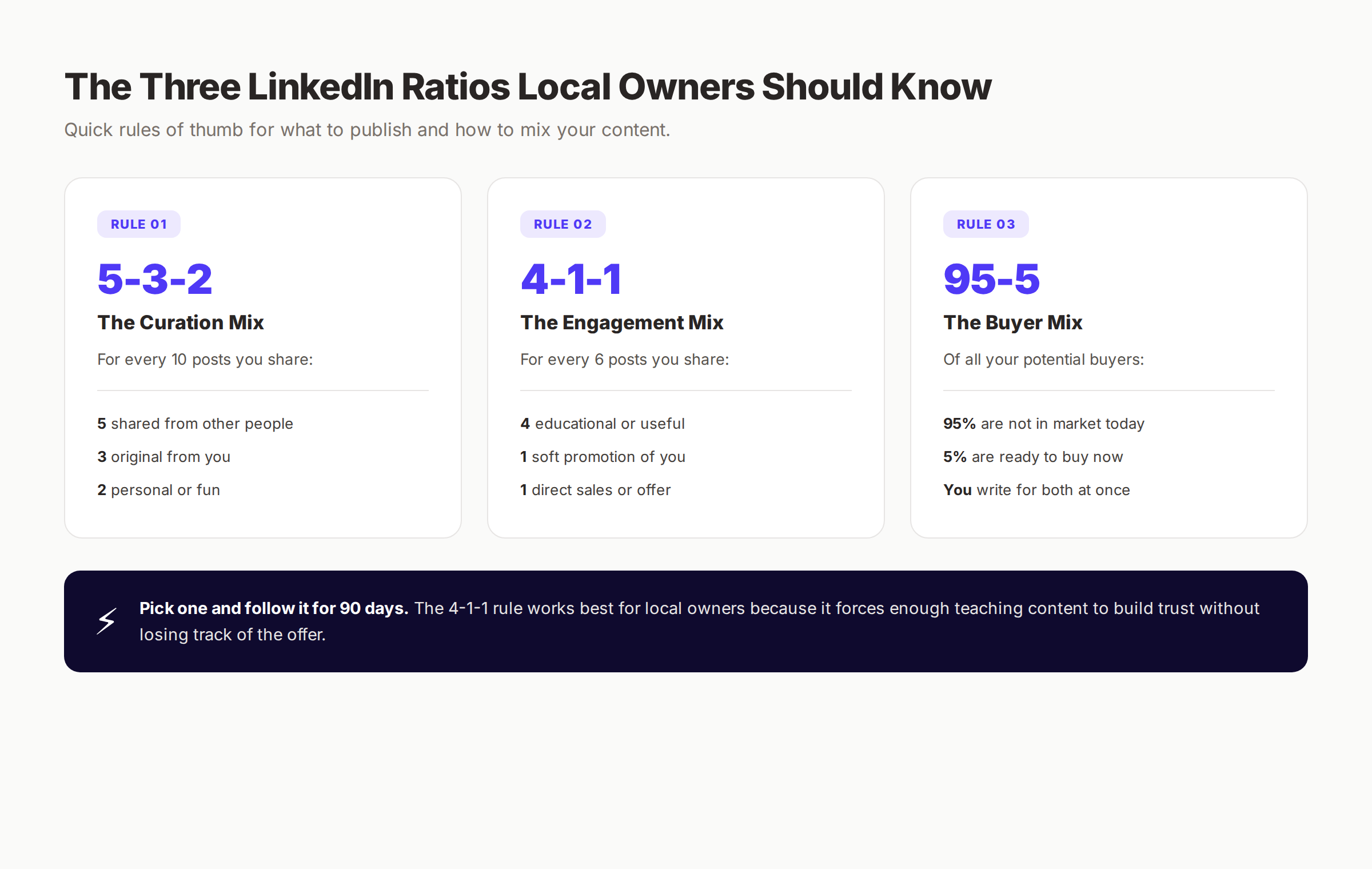The height and width of the screenshot is (869, 1372).
Task: Click 'Of all your potential buyers:' text
Action: coord(1044,360)
